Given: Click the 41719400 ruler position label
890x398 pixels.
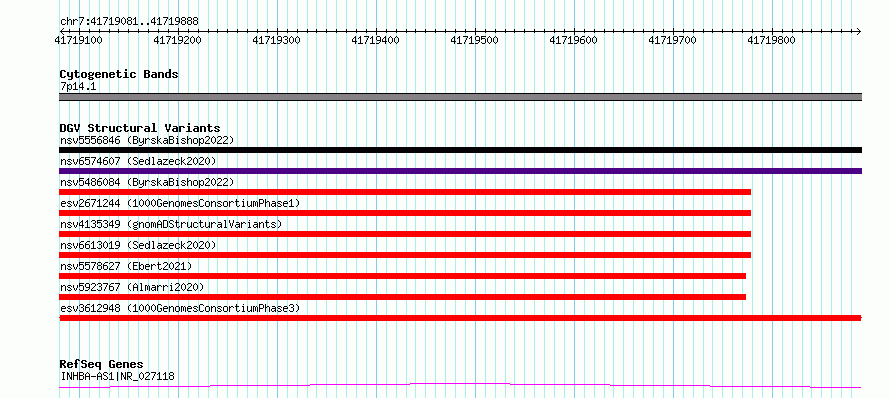Looking at the screenshot, I should point(375,40).
